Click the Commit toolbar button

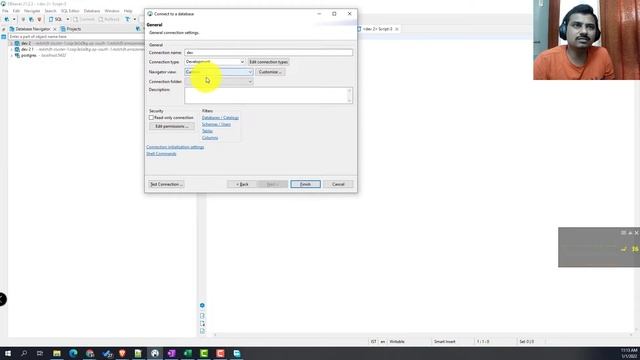click(84, 19)
